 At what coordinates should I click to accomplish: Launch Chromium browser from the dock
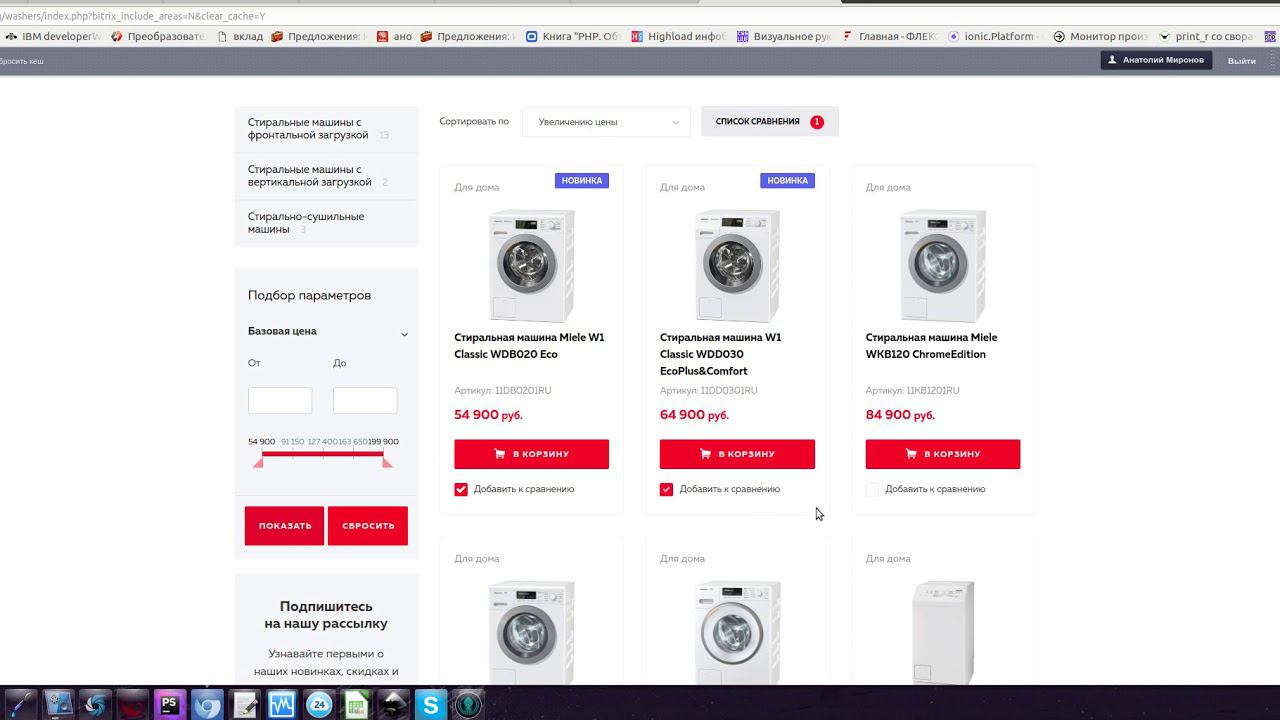pos(207,705)
